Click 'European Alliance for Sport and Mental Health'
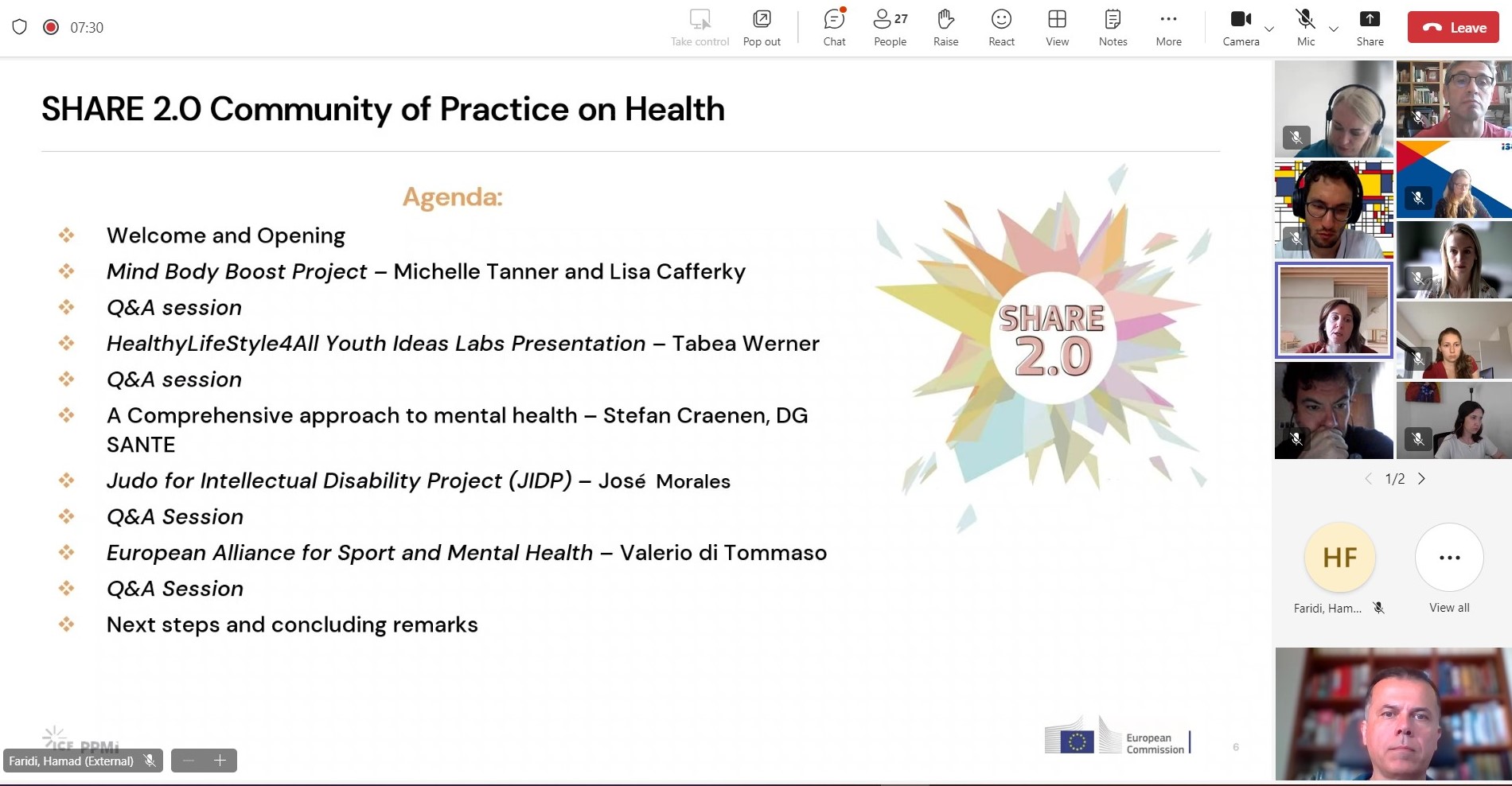The image size is (1512, 786). click(467, 553)
